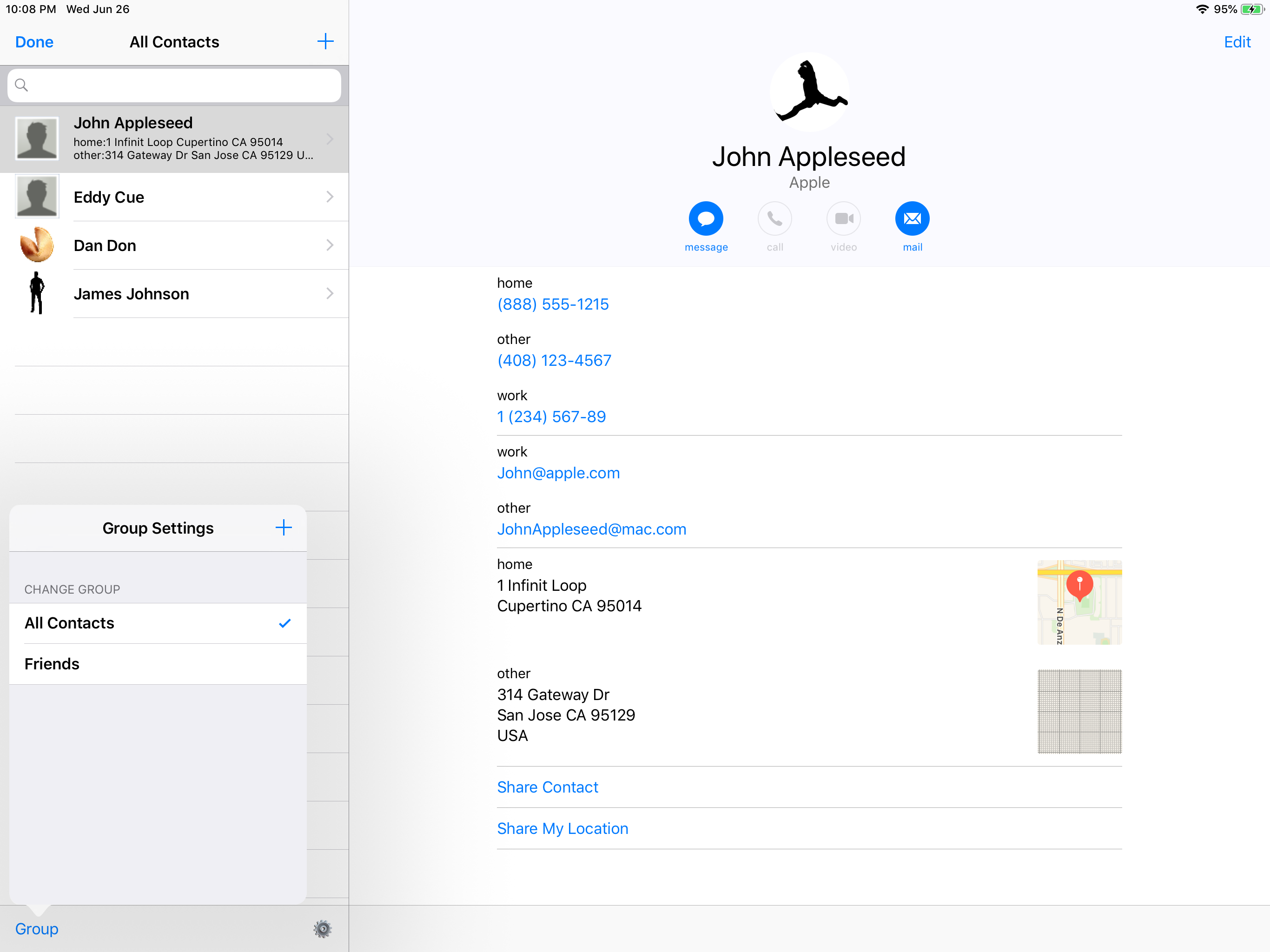Tap the battery status icon
1270x952 pixels.
(x=1253, y=9)
